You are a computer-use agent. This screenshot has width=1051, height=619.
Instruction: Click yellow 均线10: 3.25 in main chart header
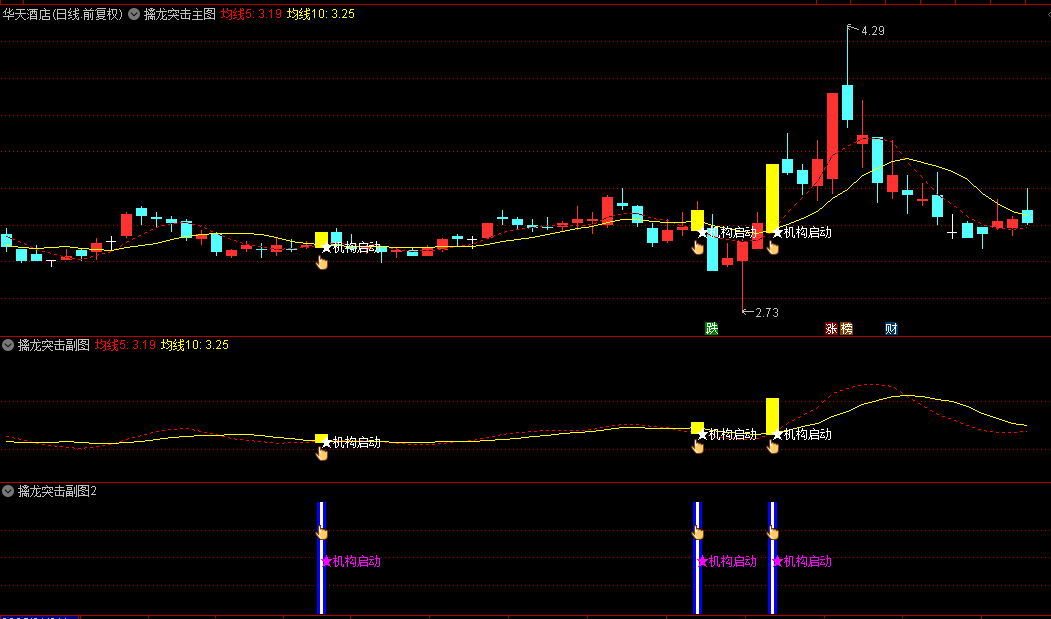(321, 14)
